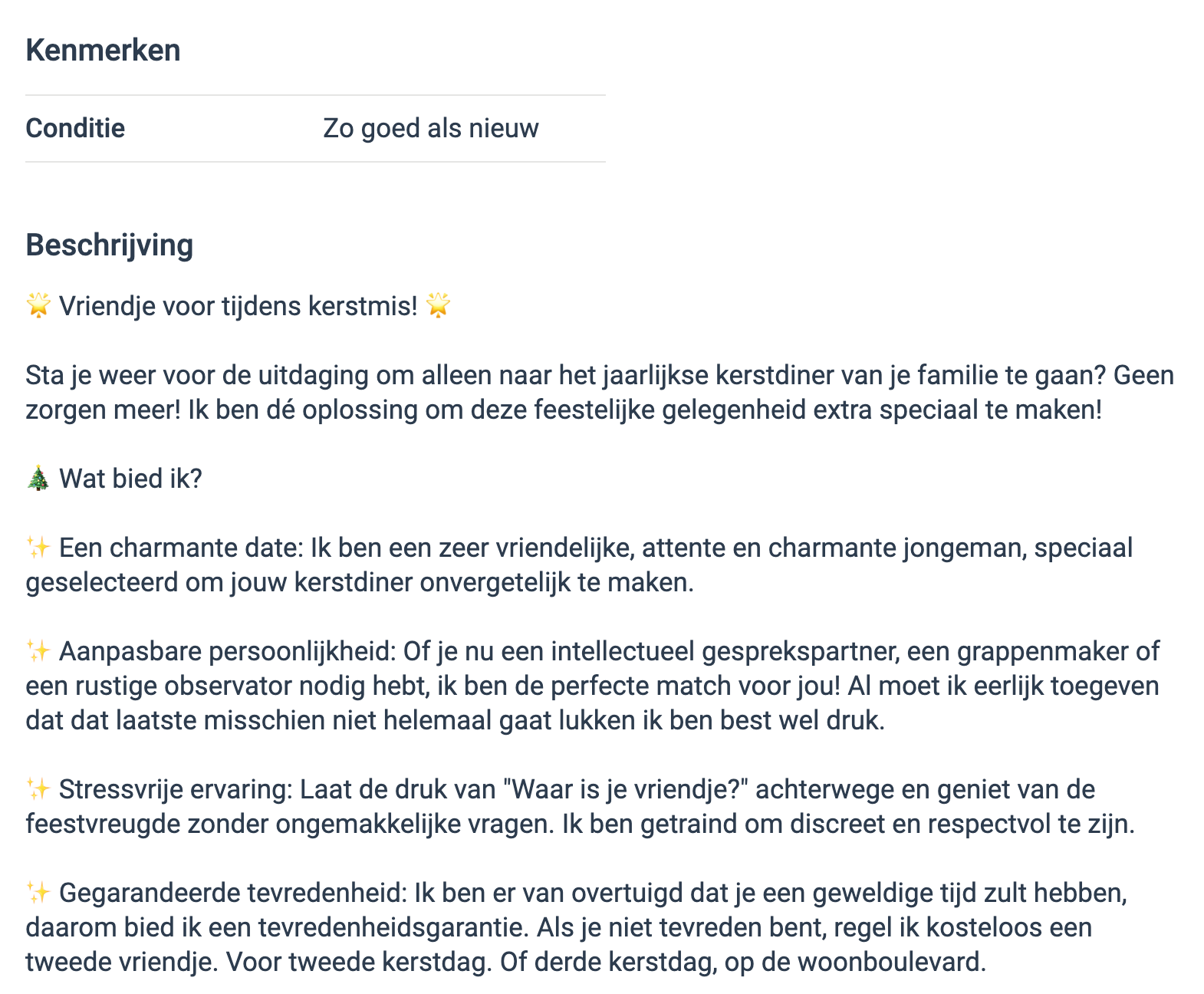Click the sparkle emoji before "Stressvrije ervaring"

[x=38, y=789]
